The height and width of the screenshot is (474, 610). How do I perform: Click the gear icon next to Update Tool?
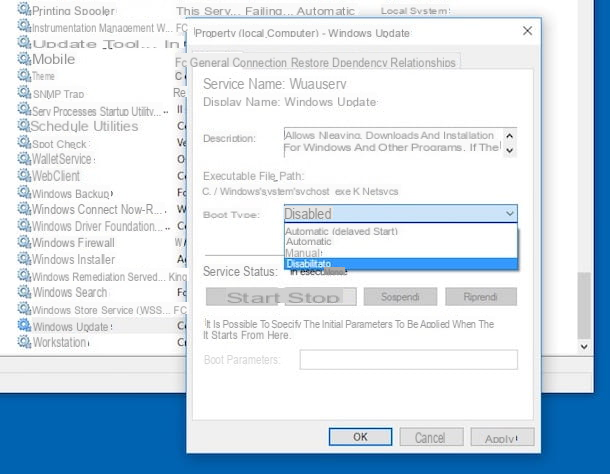click(24, 42)
